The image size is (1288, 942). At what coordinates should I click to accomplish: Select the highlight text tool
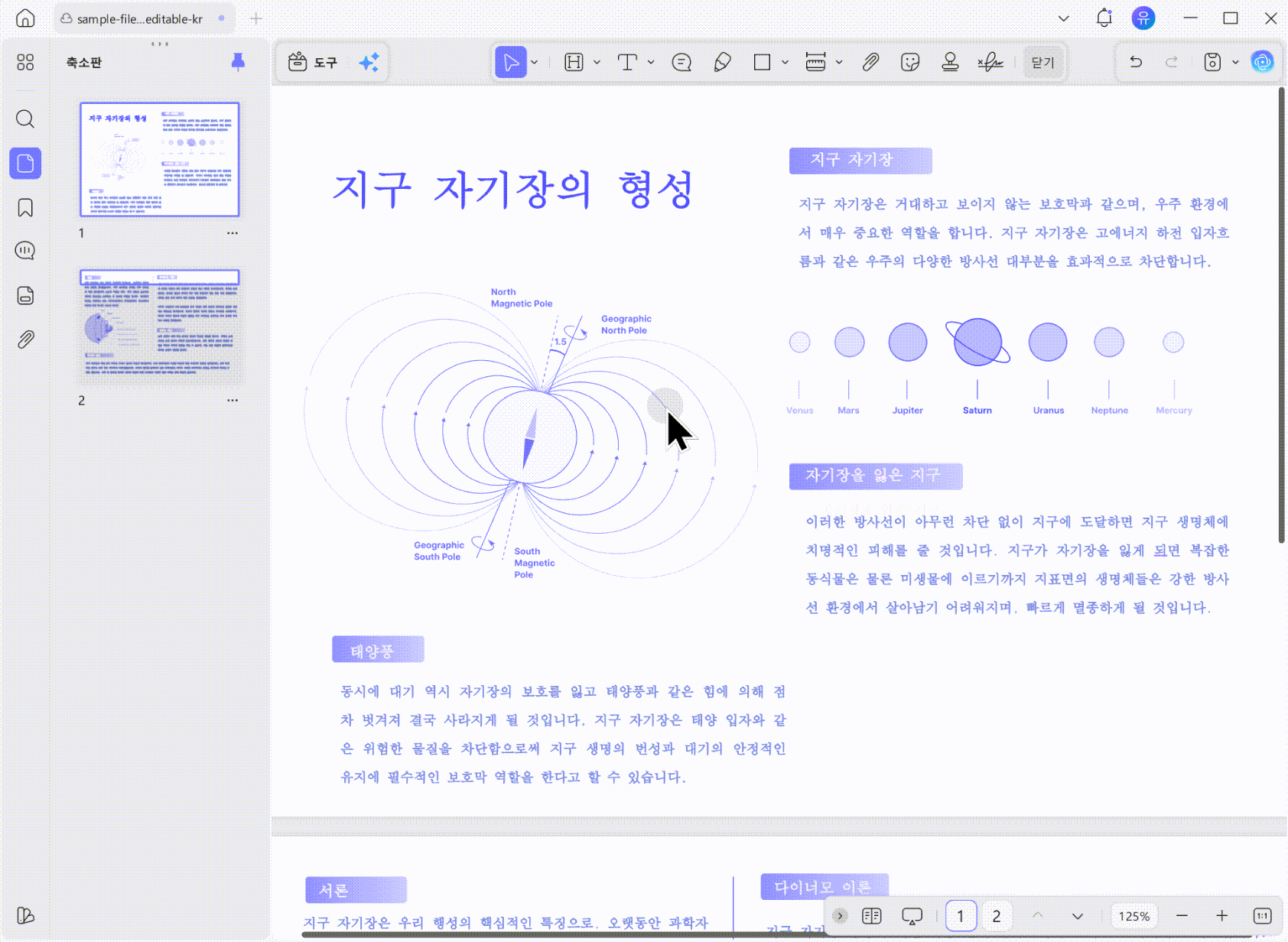click(x=574, y=62)
